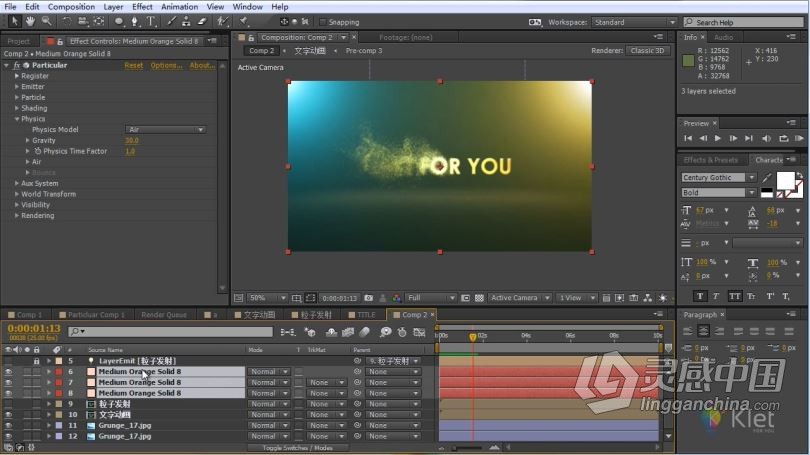Expand the Aux System group

[17, 183]
